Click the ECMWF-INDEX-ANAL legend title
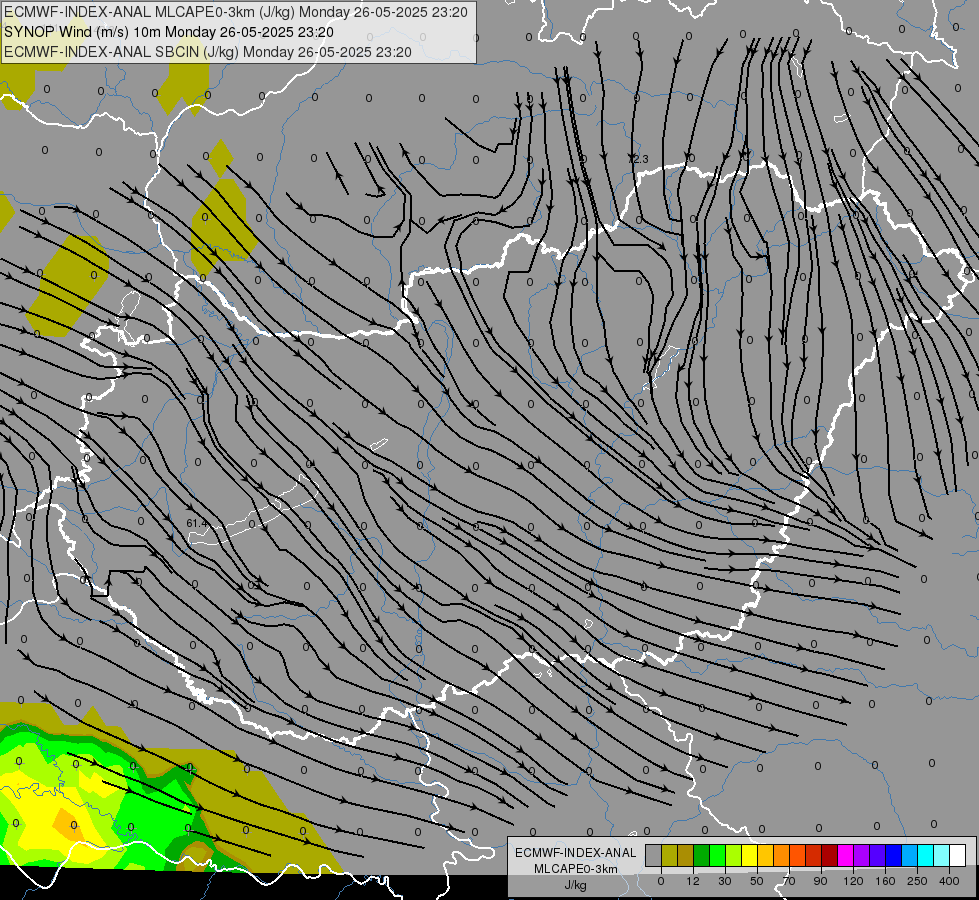The height and width of the screenshot is (900, 979). (x=575, y=853)
